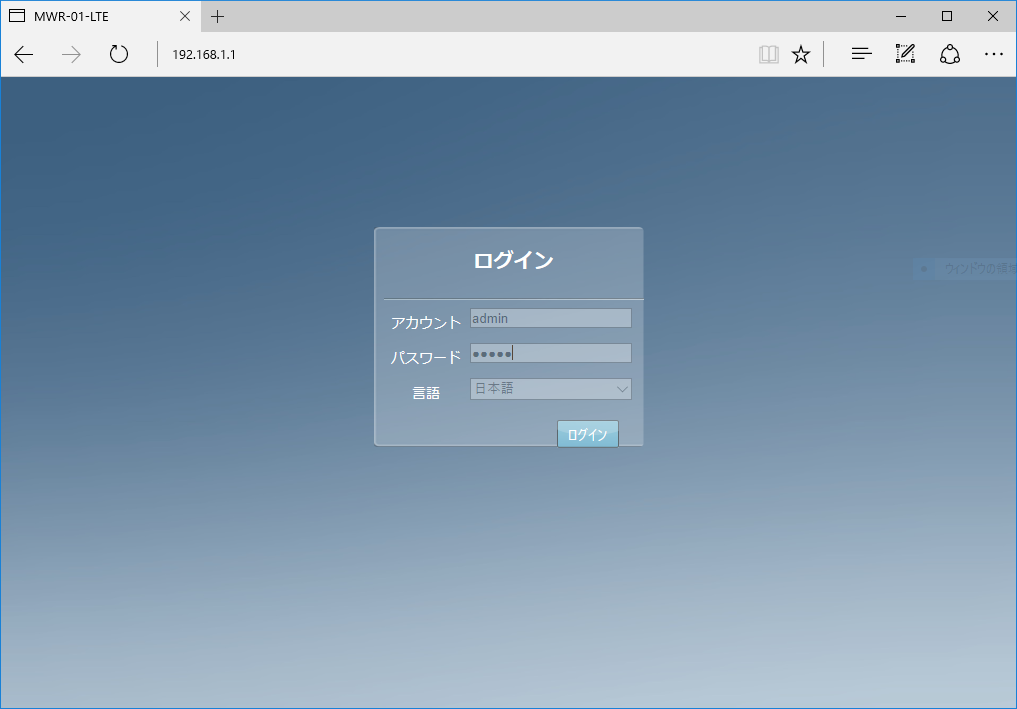Refresh the 192.168.1.1 page
1017x709 pixels.
(x=119, y=55)
